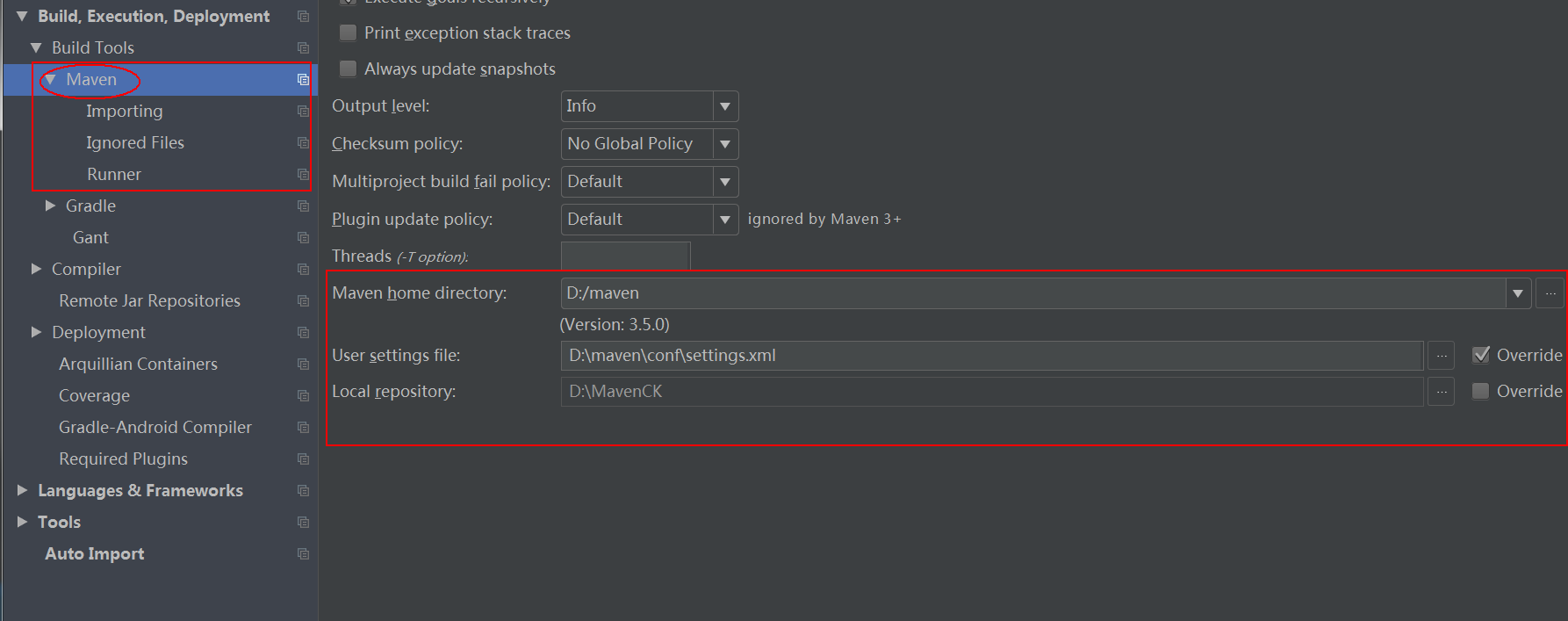This screenshot has width=1568, height=621.
Task: Collapse the Maven tree node
Action: tap(50, 80)
